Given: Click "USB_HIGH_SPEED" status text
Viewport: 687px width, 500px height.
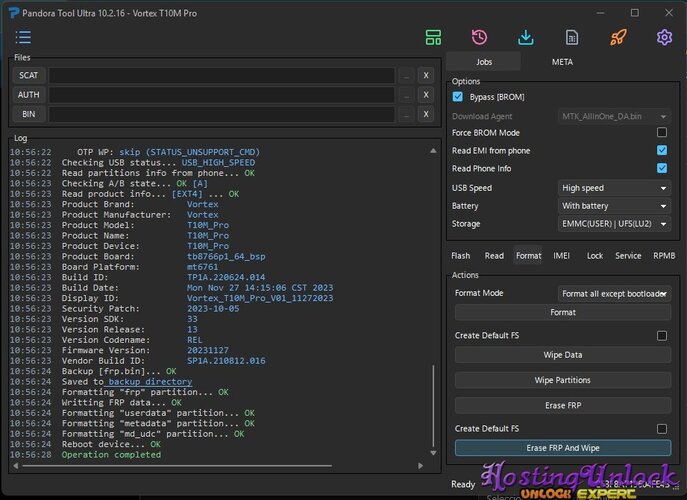Looking at the screenshot, I should 218,163.
